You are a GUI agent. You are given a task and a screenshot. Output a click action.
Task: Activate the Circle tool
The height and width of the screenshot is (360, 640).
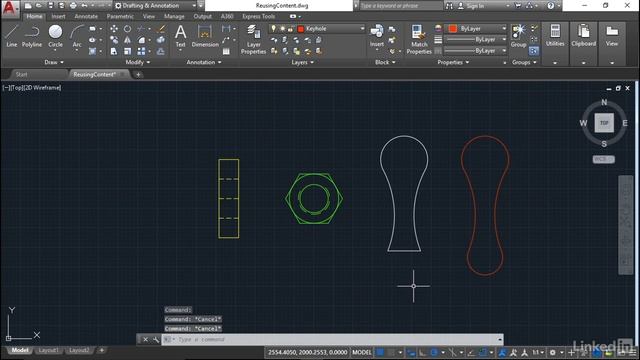(x=55, y=36)
